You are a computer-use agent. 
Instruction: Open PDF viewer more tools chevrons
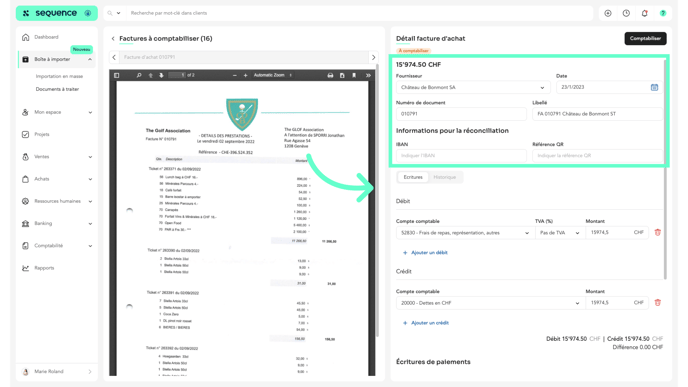[368, 75]
